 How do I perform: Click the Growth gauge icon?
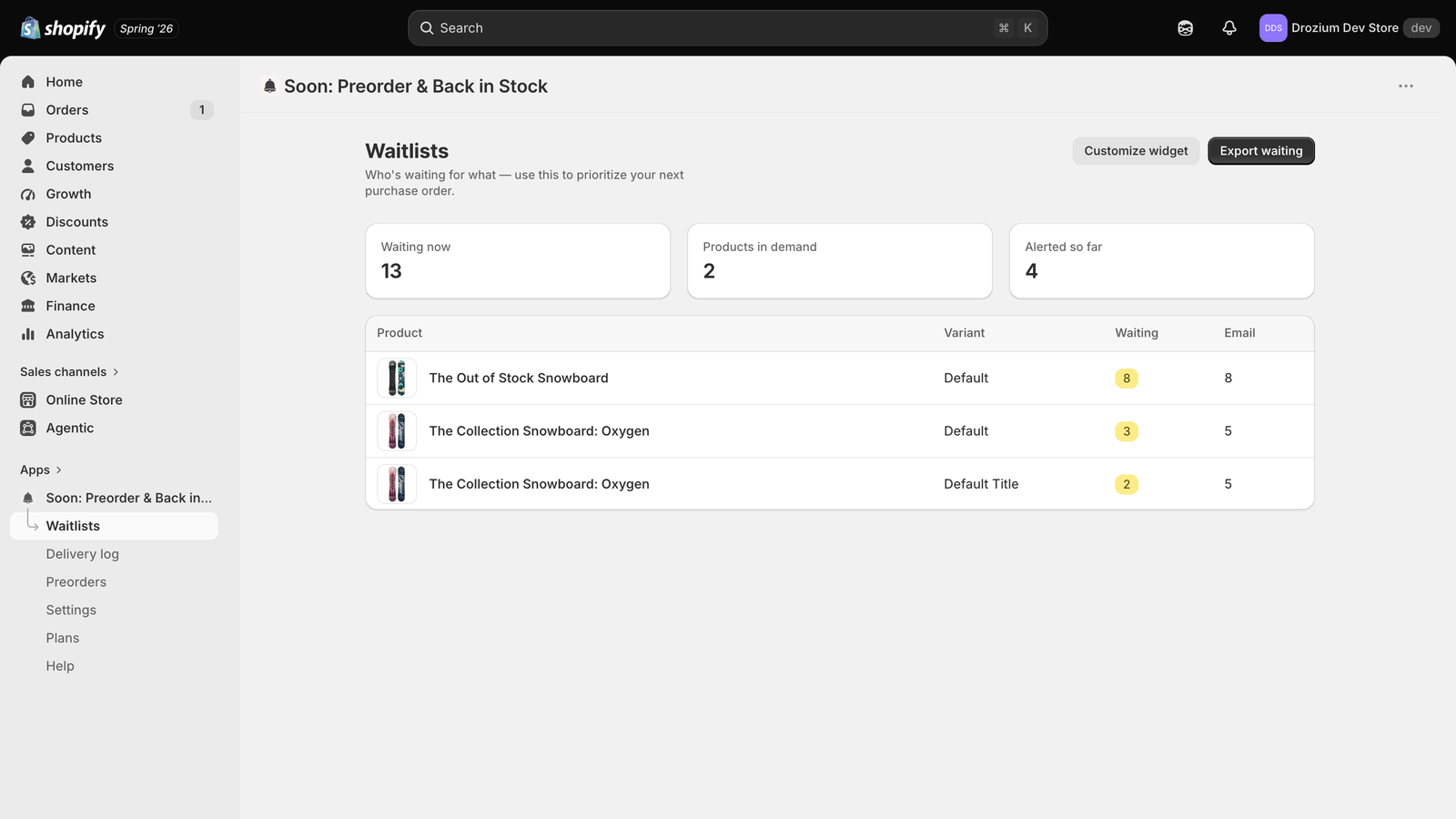click(28, 195)
